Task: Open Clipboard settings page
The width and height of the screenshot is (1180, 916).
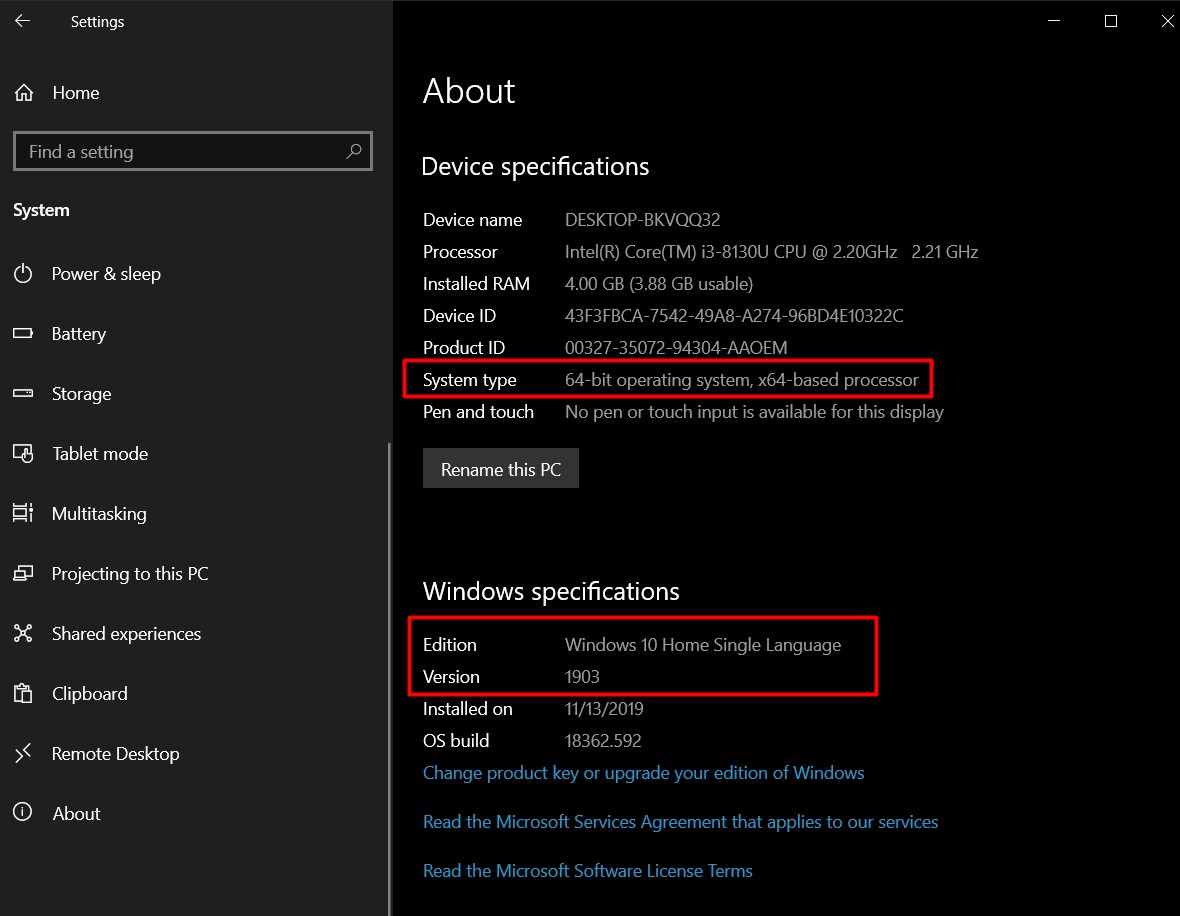Action: [x=90, y=694]
